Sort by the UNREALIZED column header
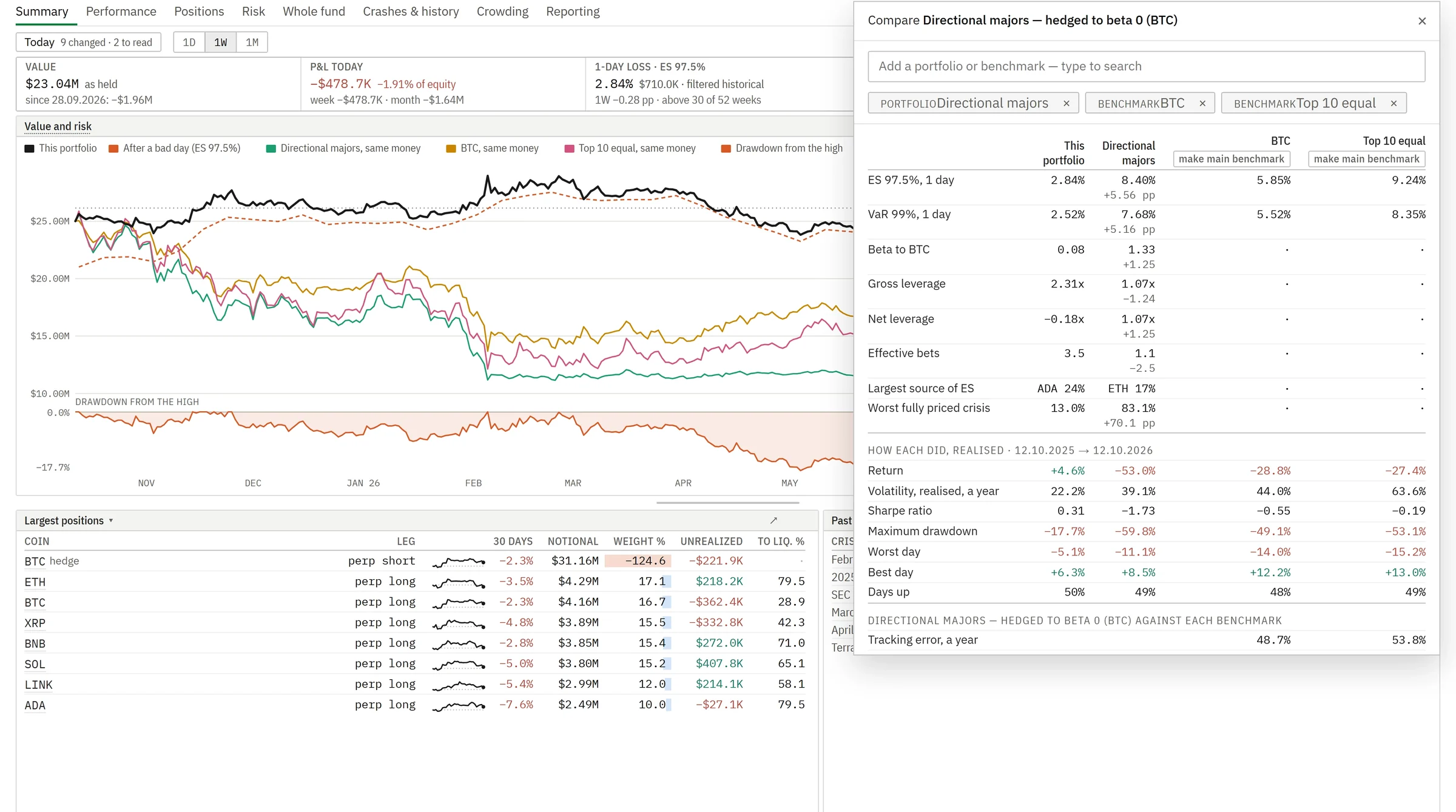Screen dimensions: 1456x812 (711, 542)
